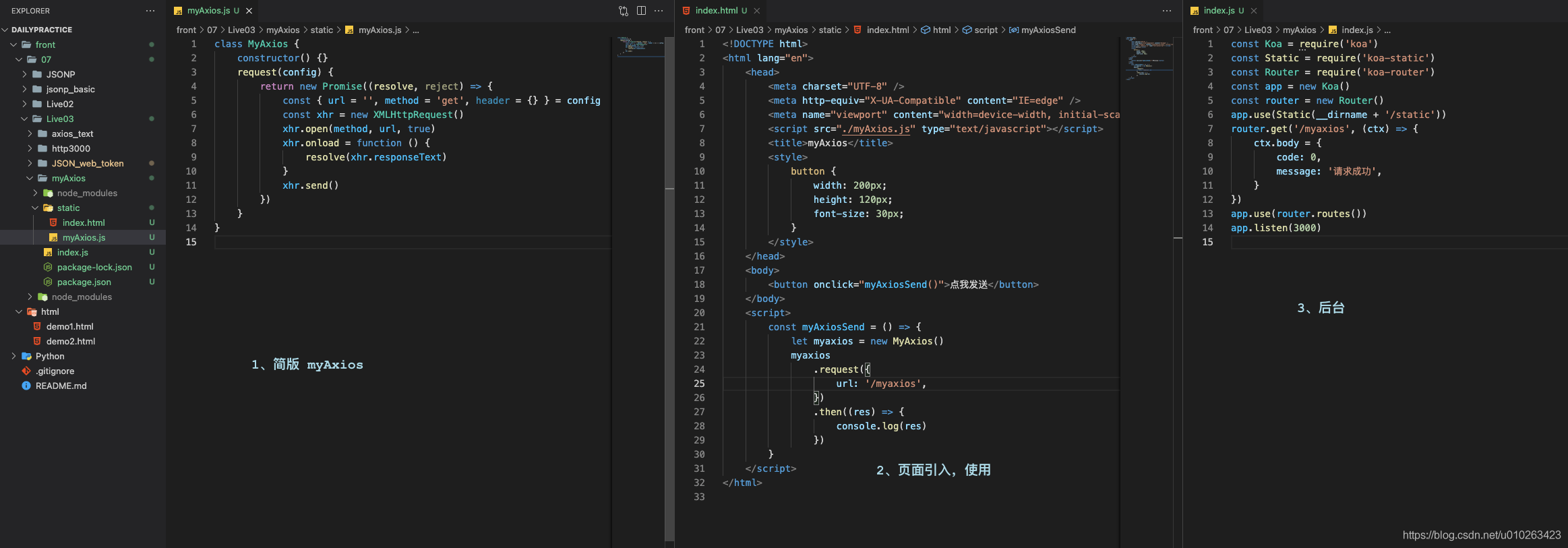This screenshot has width=1568, height=548.
Task: Click line number 25 in index.html editor
Action: click(x=699, y=384)
